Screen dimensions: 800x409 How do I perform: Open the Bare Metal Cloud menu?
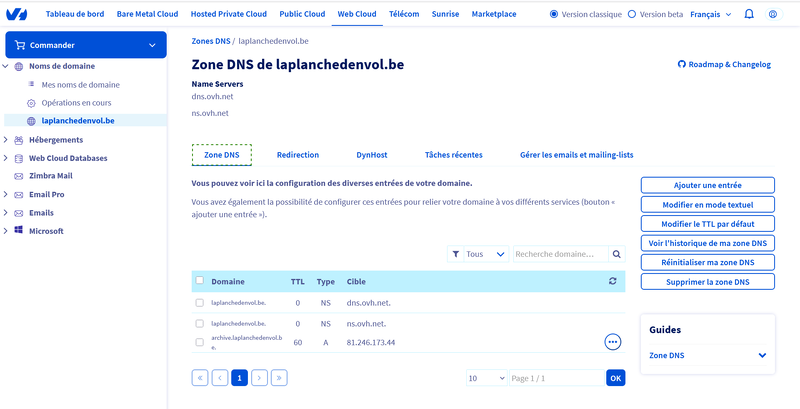pos(147,14)
